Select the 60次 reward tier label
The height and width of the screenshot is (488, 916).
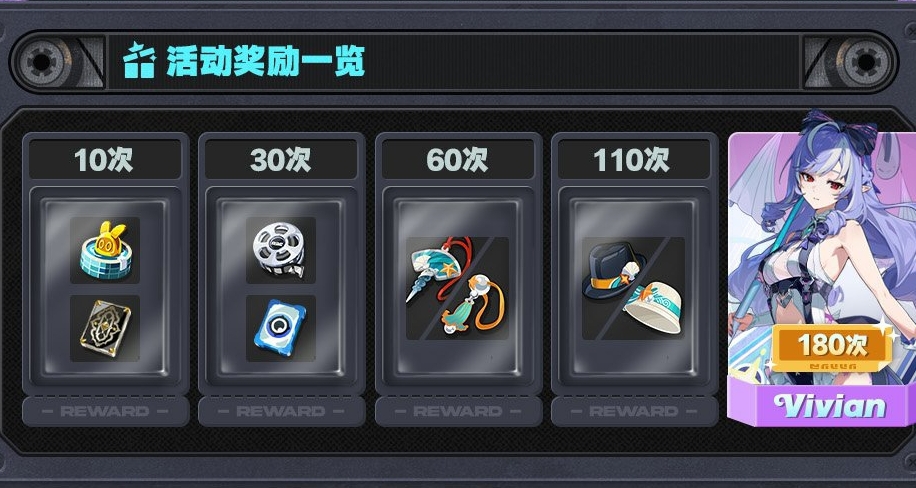pos(458,159)
